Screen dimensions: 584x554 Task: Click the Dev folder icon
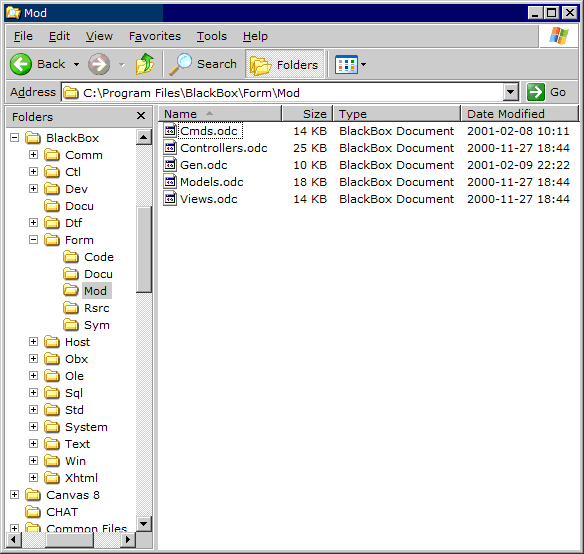coord(52,189)
